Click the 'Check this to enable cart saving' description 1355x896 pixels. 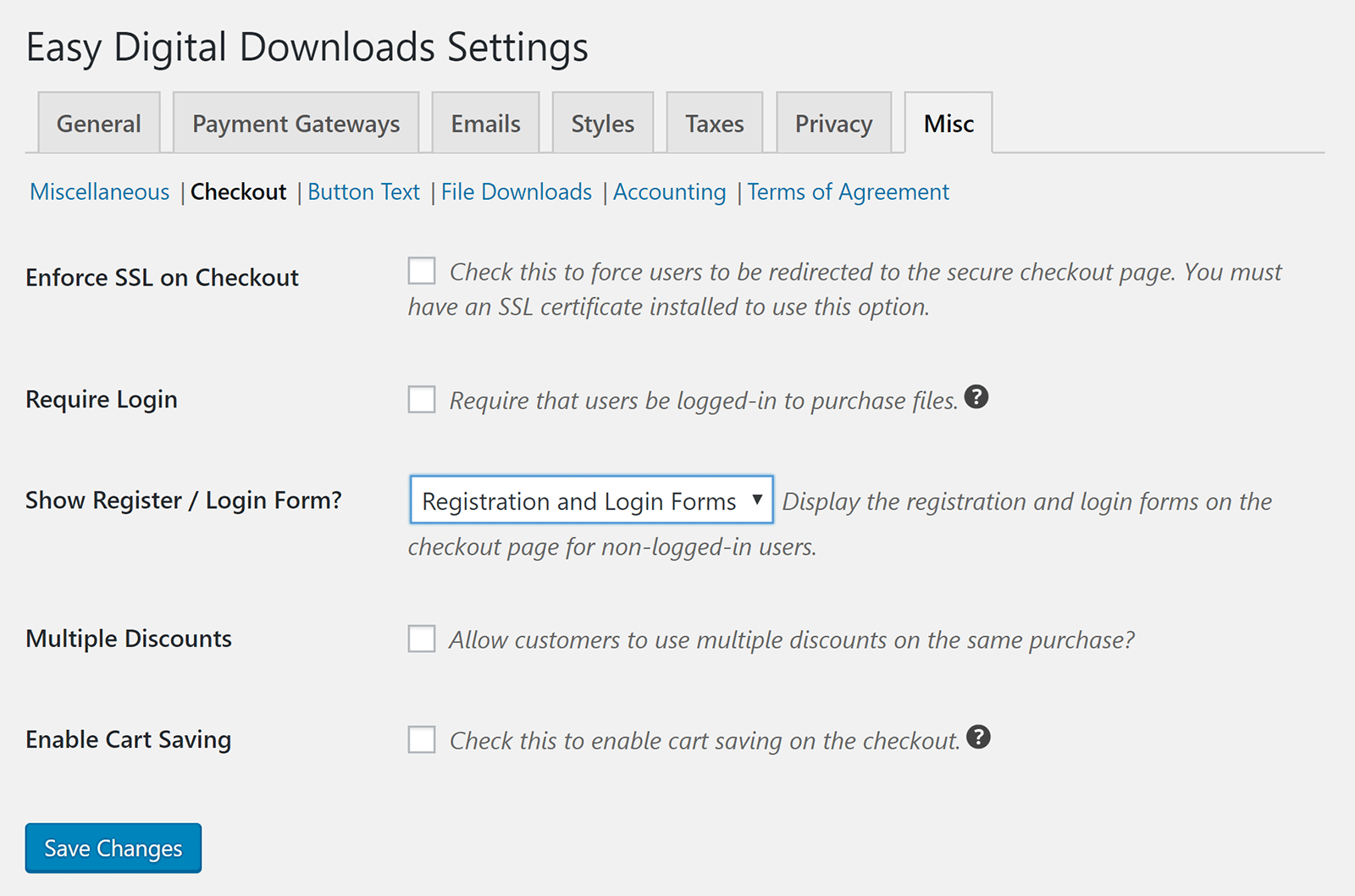click(x=705, y=741)
